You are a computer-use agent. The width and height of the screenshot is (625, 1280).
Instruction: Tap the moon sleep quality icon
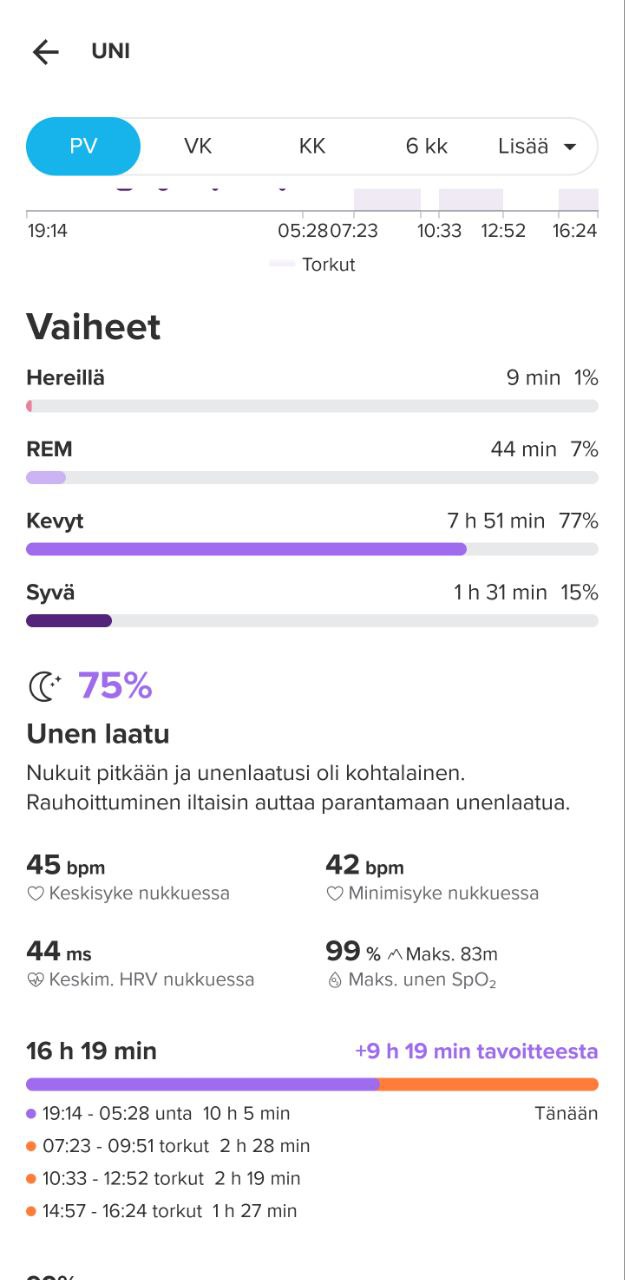[x=45, y=686]
